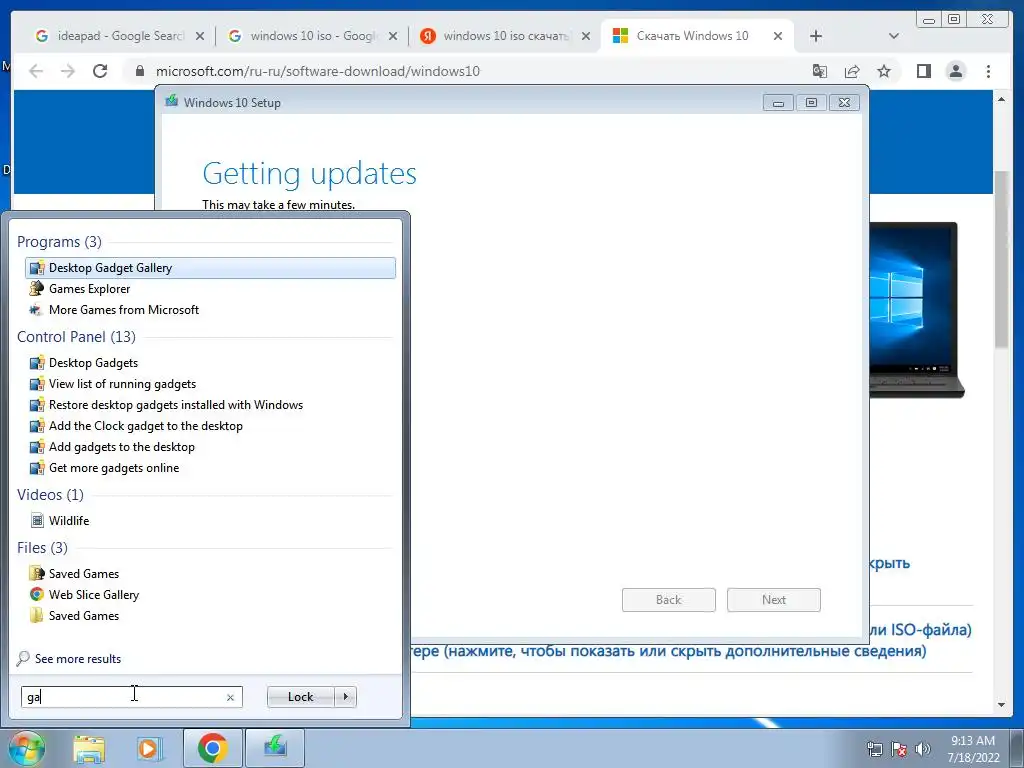This screenshot has width=1024, height=768.
Task: Reload the page
Action: (x=100, y=71)
